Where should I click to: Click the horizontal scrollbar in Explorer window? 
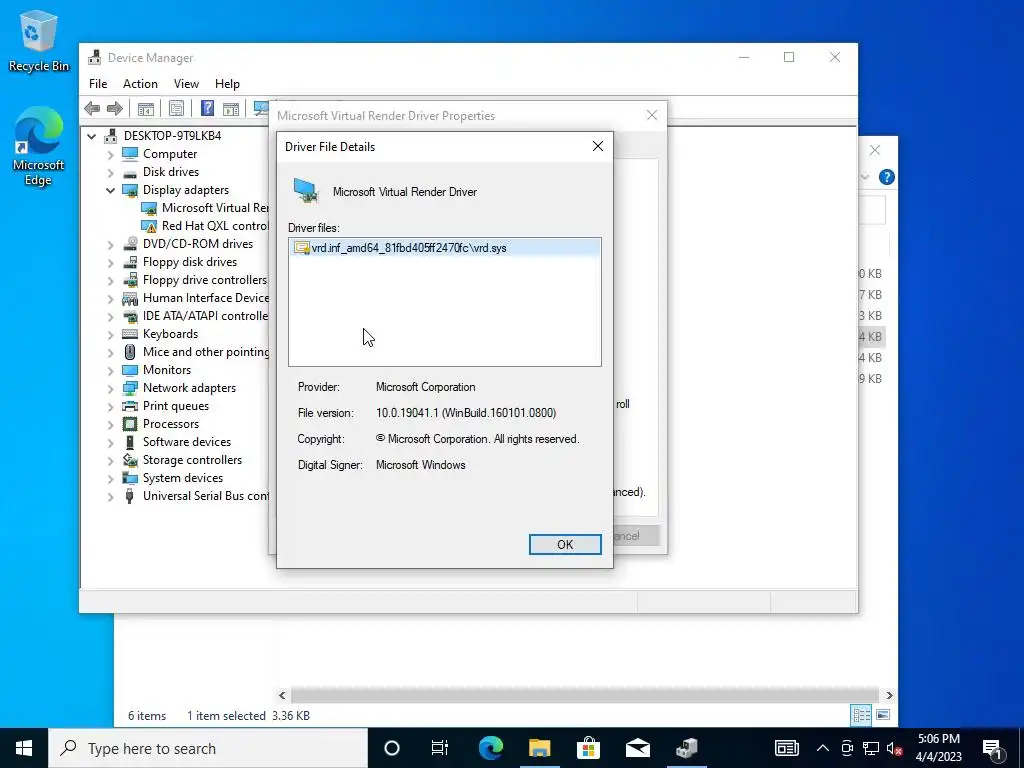[585, 696]
